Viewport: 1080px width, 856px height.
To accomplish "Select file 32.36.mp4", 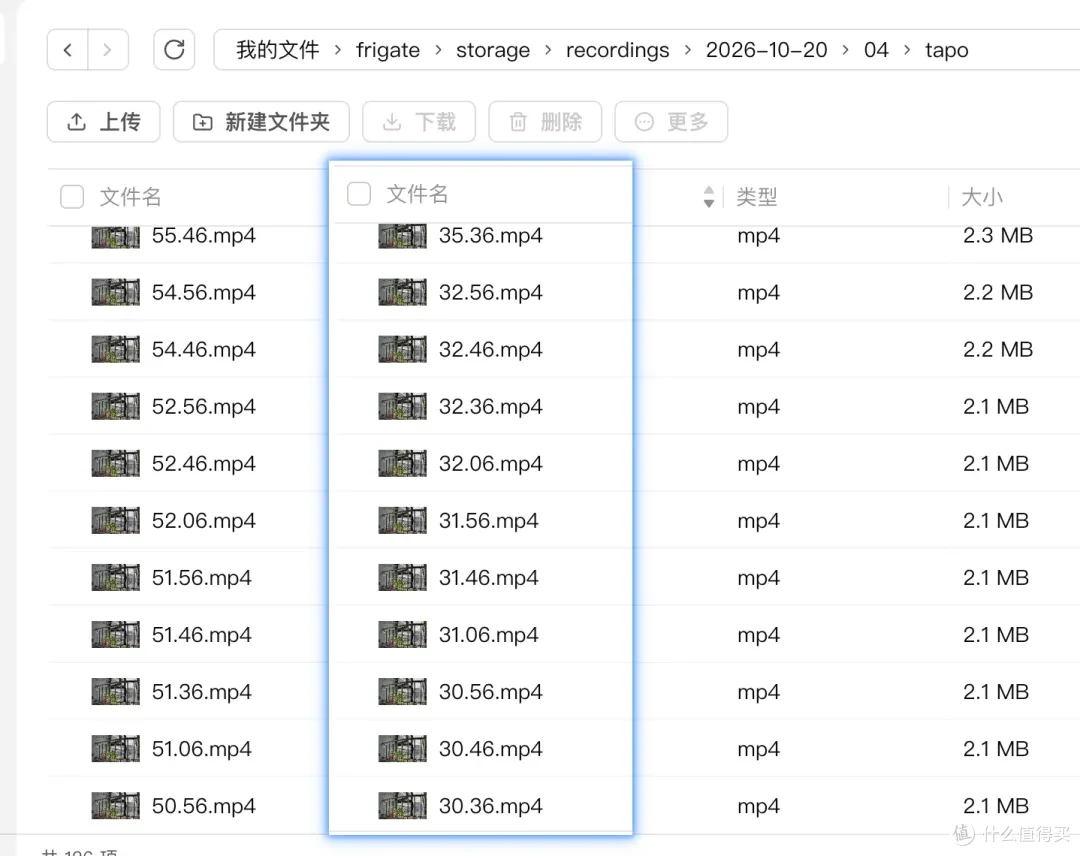I will click(x=490, y=406).
